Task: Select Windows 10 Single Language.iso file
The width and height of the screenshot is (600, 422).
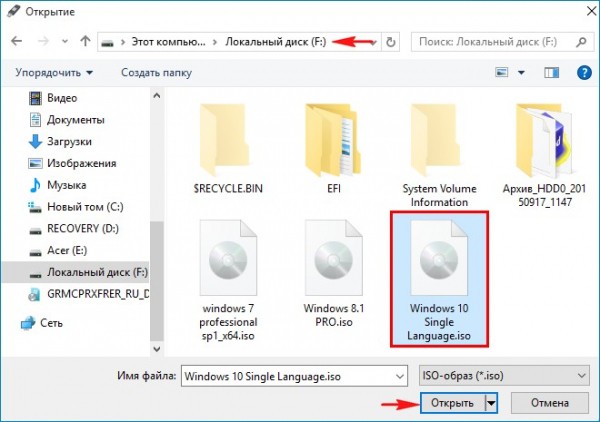Action: [439, 279]
